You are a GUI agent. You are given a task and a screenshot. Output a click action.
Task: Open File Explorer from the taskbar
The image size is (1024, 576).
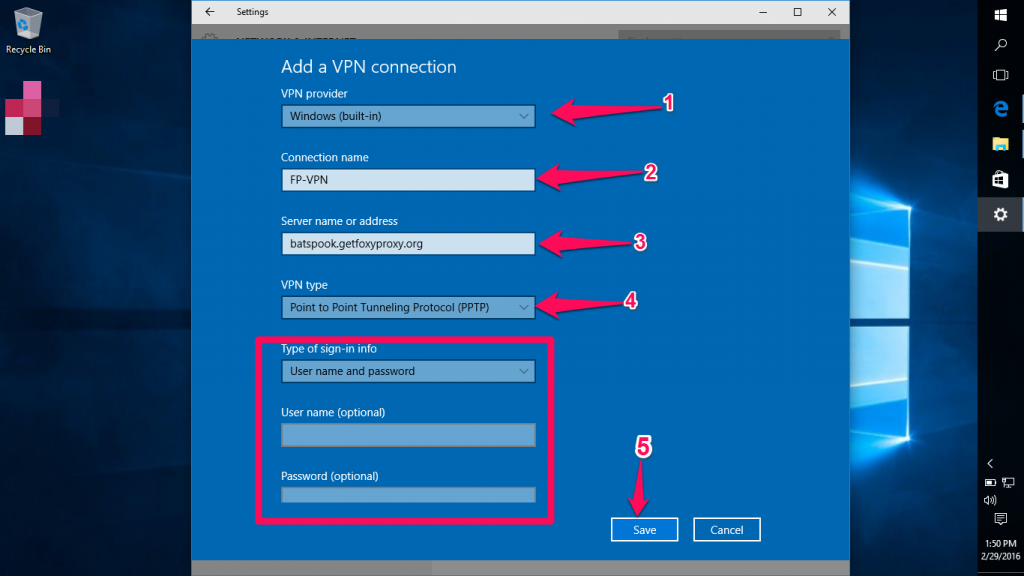click(x=1000, y=144)
